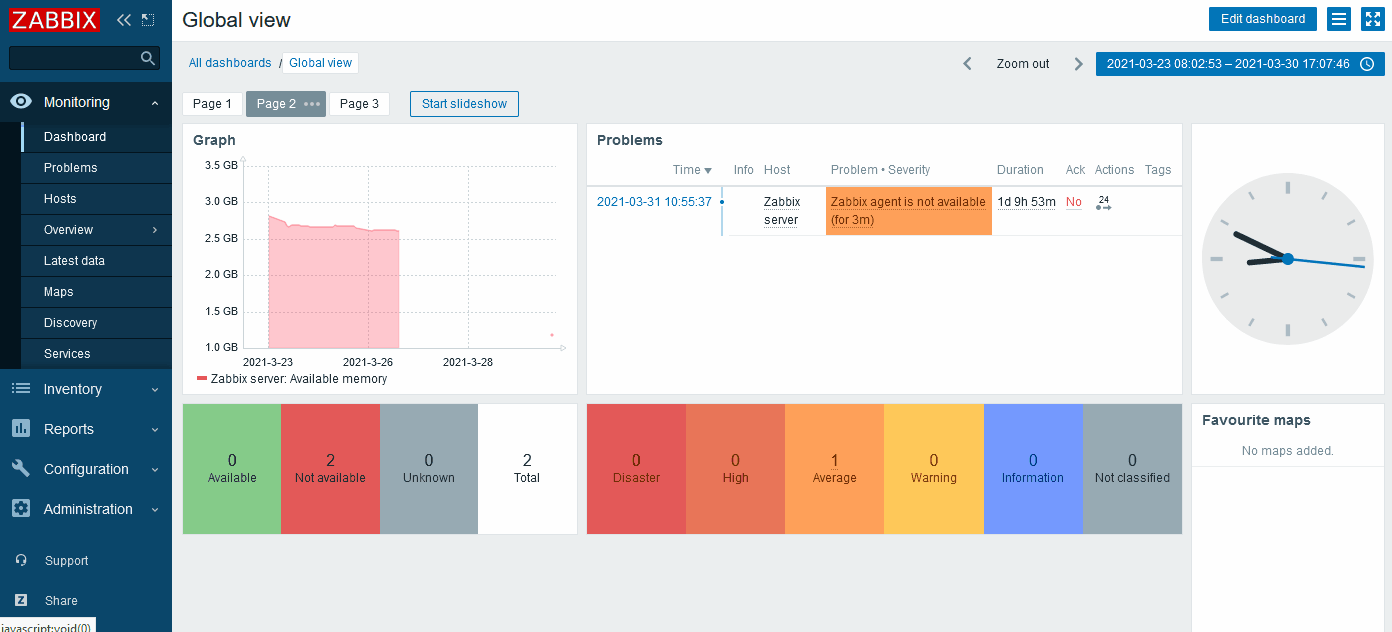The image size is (1392, 632).
Task: Sort problems by Time column
Action: 692,170
